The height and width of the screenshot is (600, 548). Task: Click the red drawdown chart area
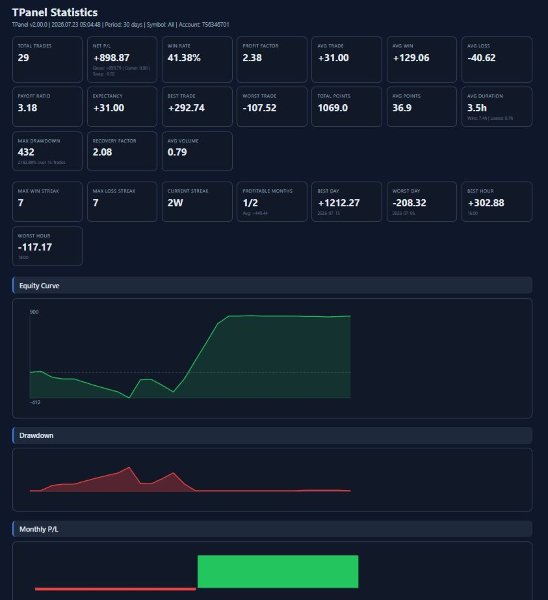[x=190, y=479]
